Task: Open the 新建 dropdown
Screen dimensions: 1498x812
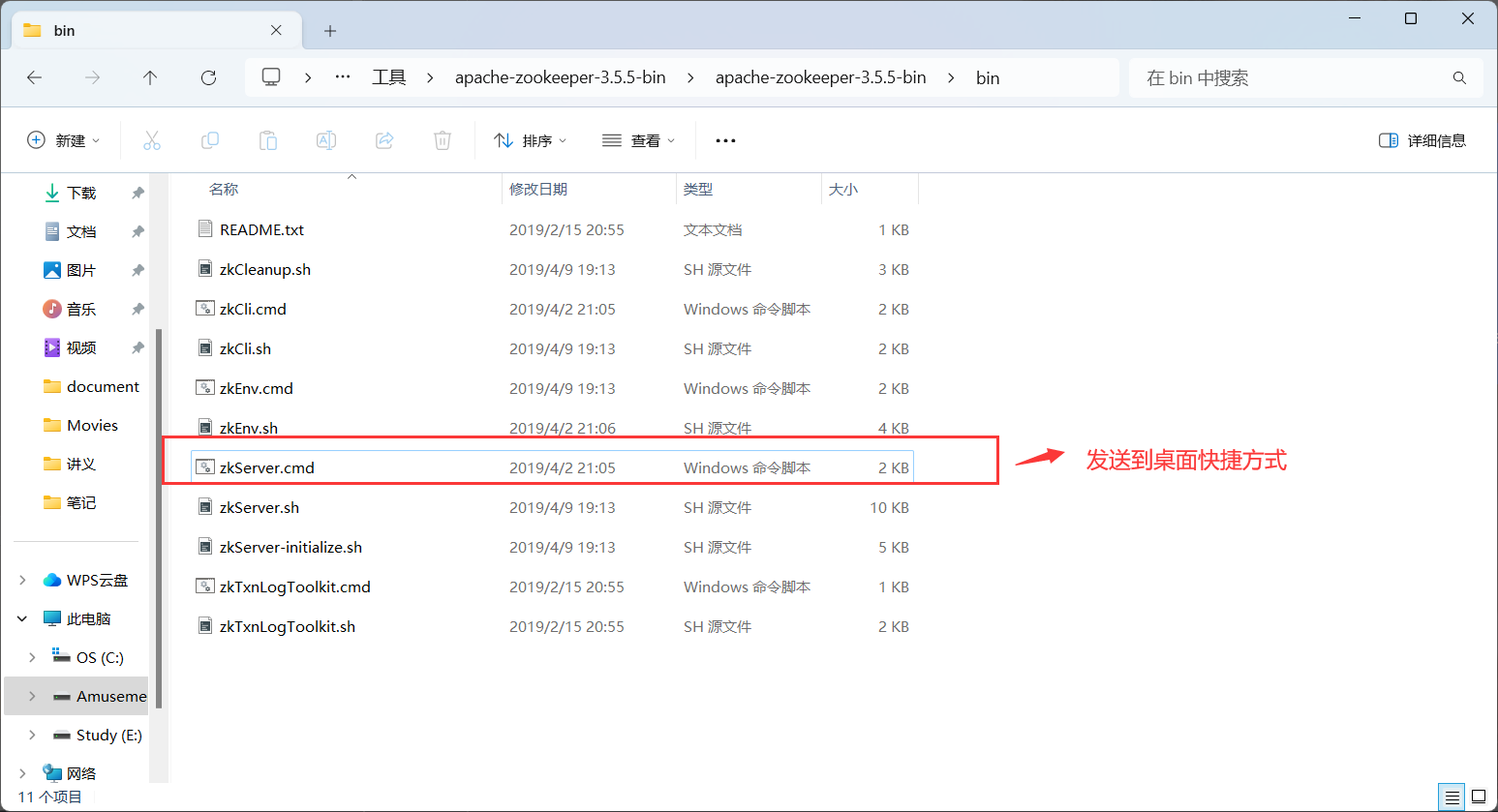Action: pos(64,140)
